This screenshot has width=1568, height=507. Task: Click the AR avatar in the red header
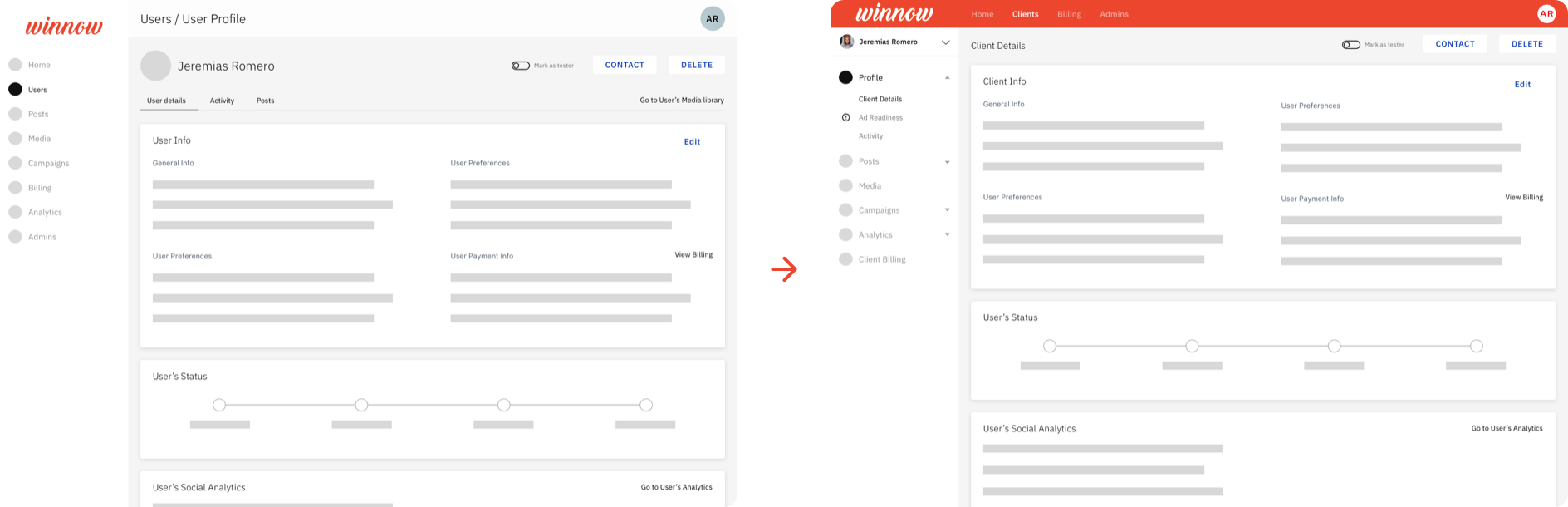[1546, 14]
